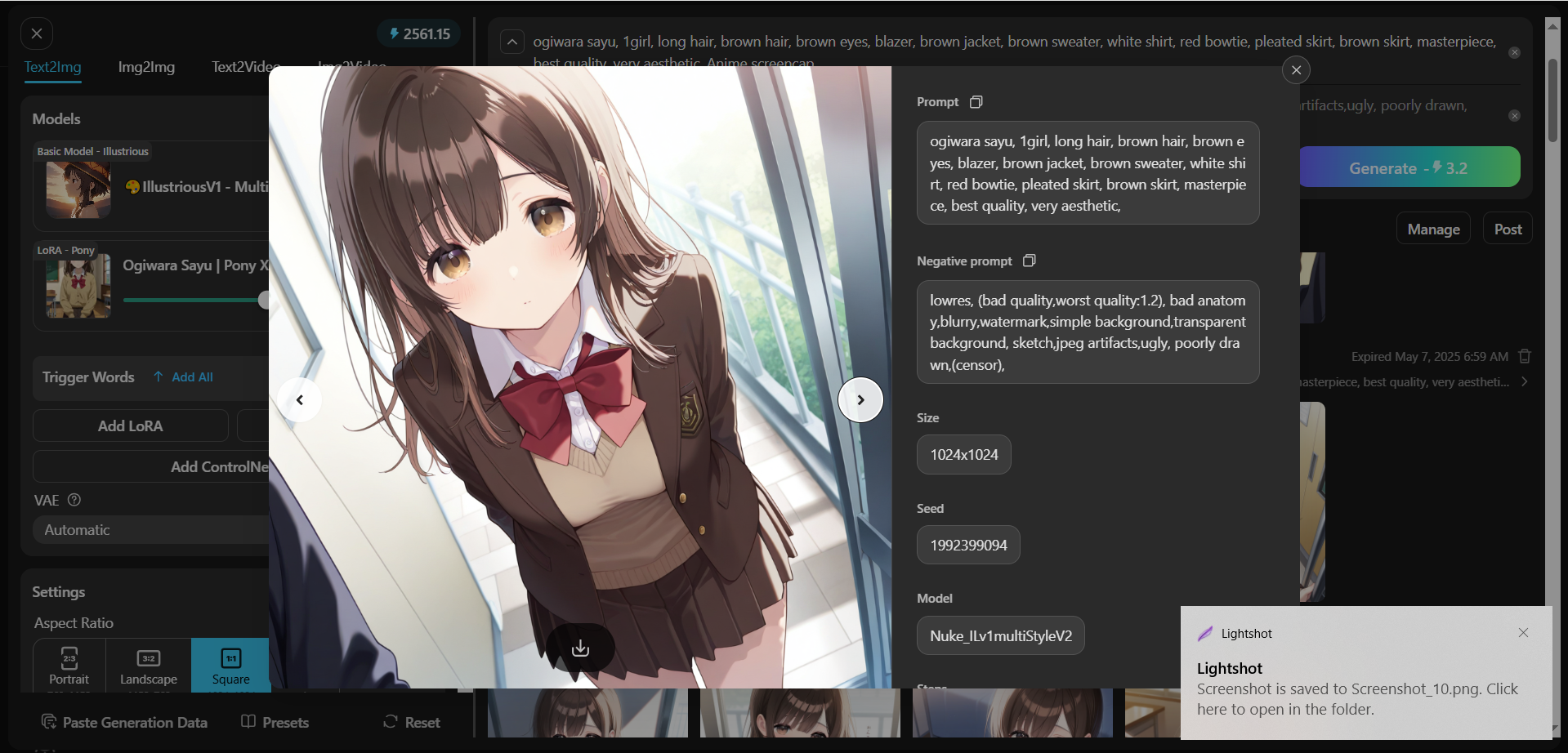The image size is (1568, 753).
Task: Open the VAE Automatic dropdown
Action: coord(151,530)
